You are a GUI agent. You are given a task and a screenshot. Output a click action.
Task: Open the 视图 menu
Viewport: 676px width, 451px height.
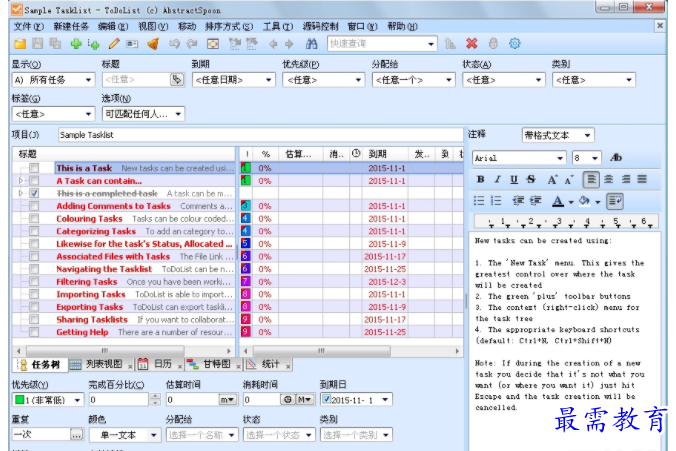point(153,27)
